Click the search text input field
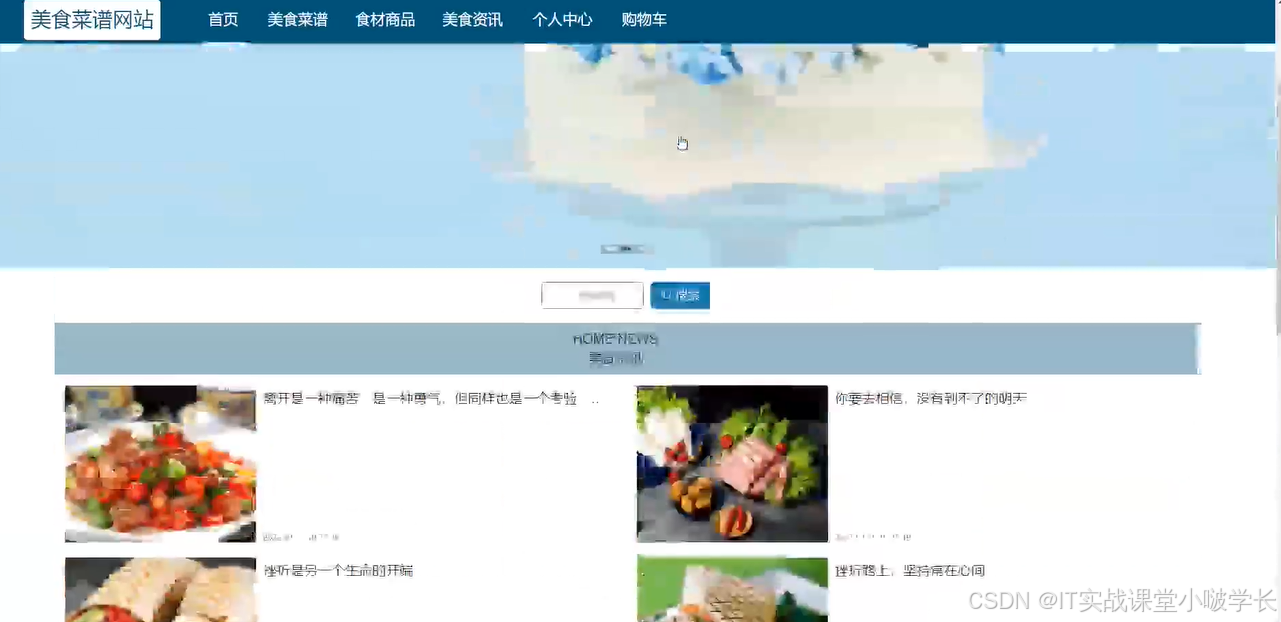The width and height of the screenshot is (1281, 622). (592, 296)
